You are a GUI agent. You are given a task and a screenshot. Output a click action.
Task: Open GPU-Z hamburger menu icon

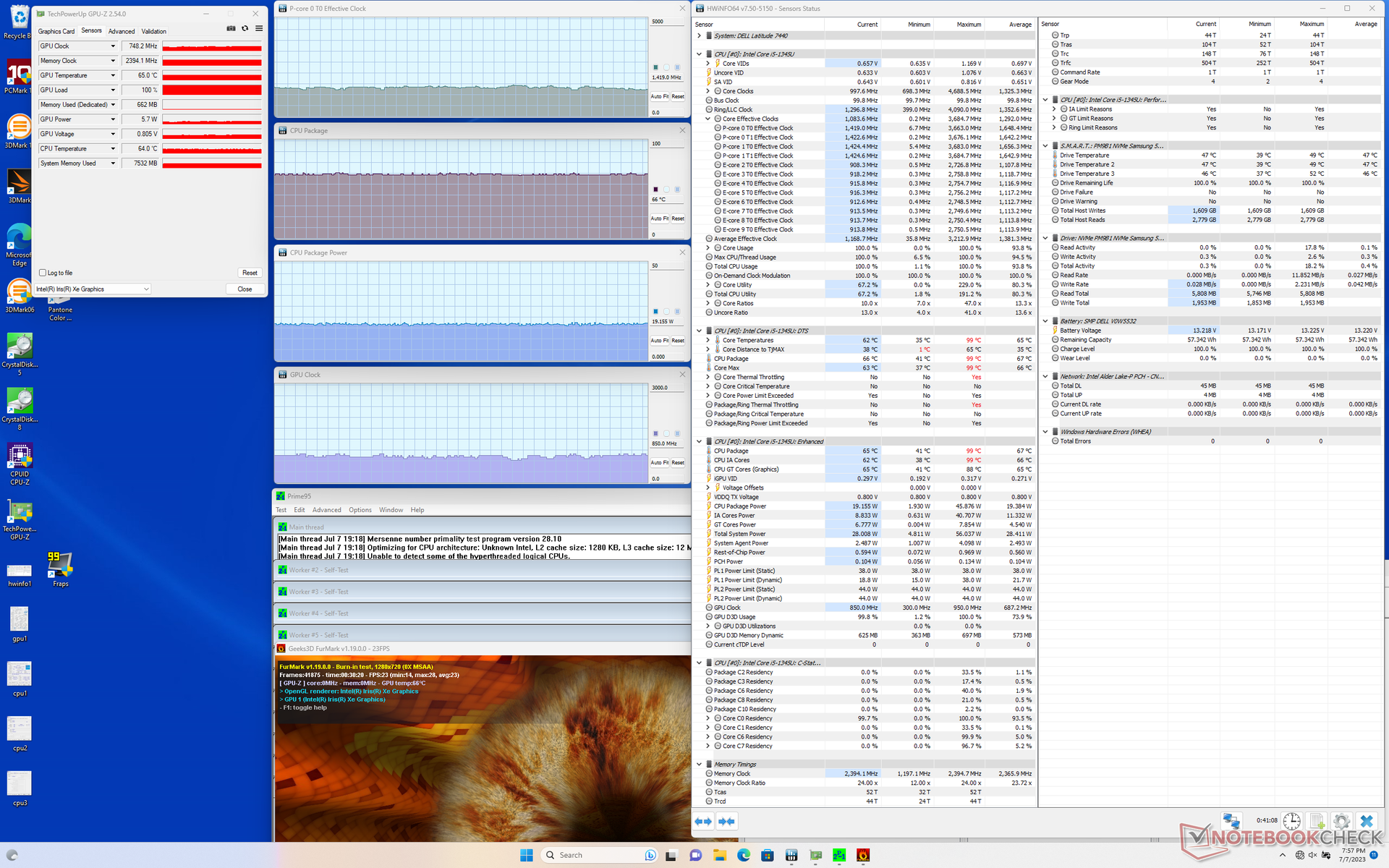[259, 29]
